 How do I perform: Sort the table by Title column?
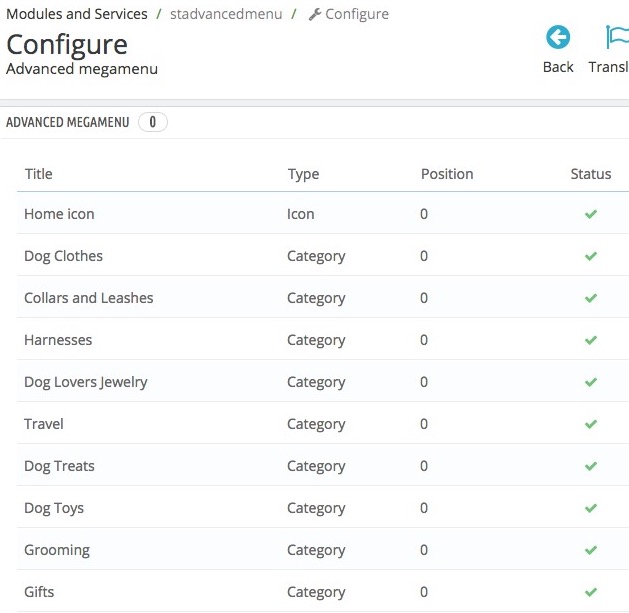[38, 174]
